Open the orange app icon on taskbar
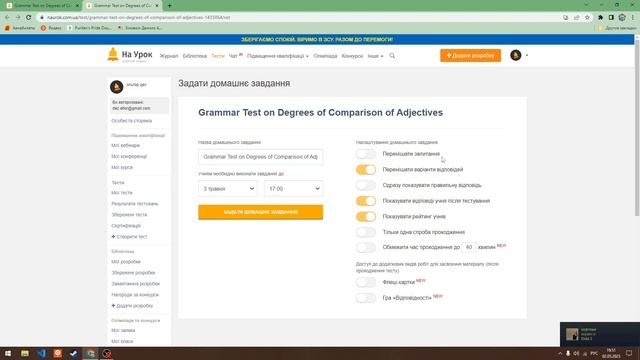640x360 pixels. (58, 353)
